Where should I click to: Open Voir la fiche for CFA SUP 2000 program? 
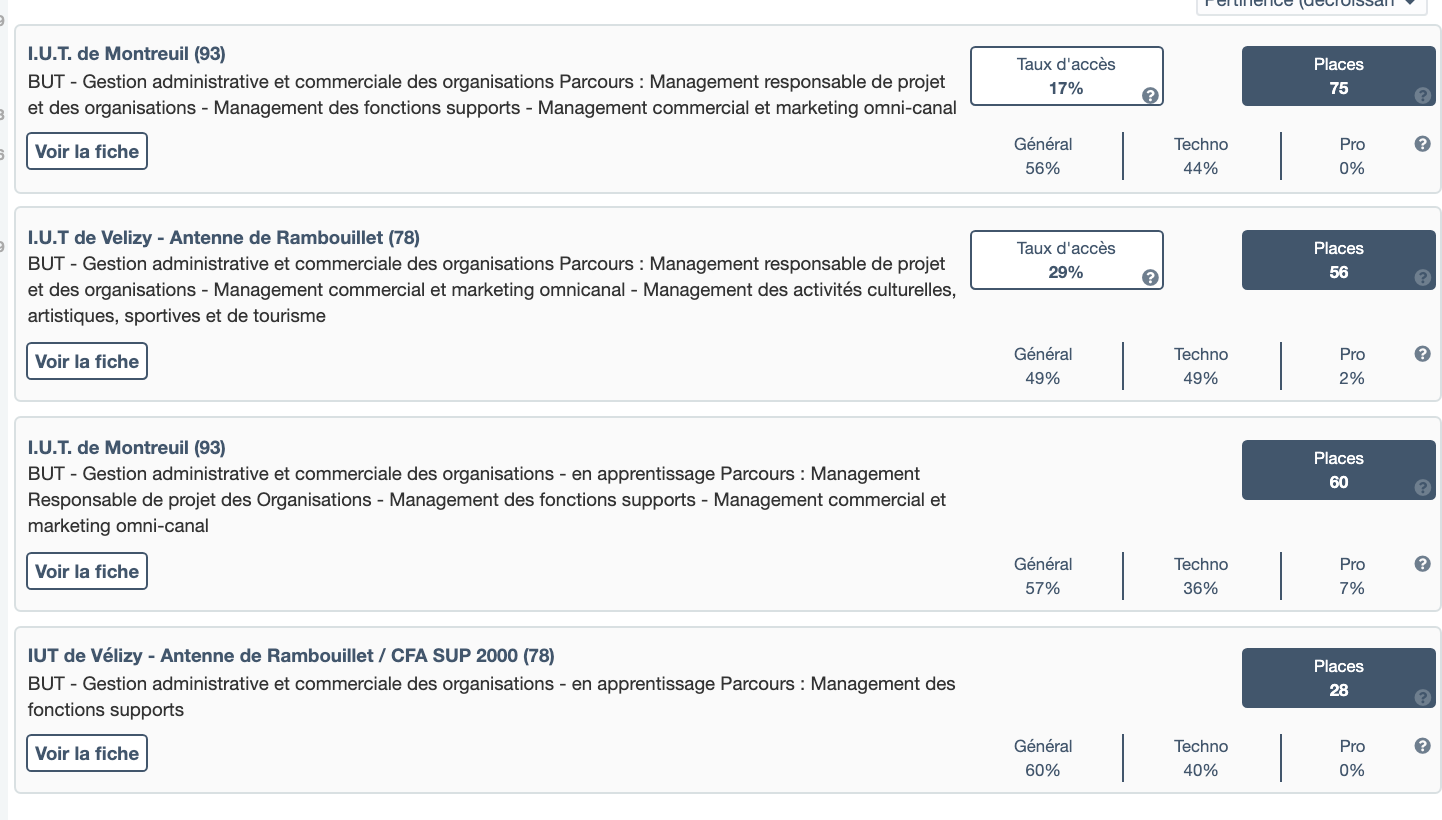click(x=87, y=754)
